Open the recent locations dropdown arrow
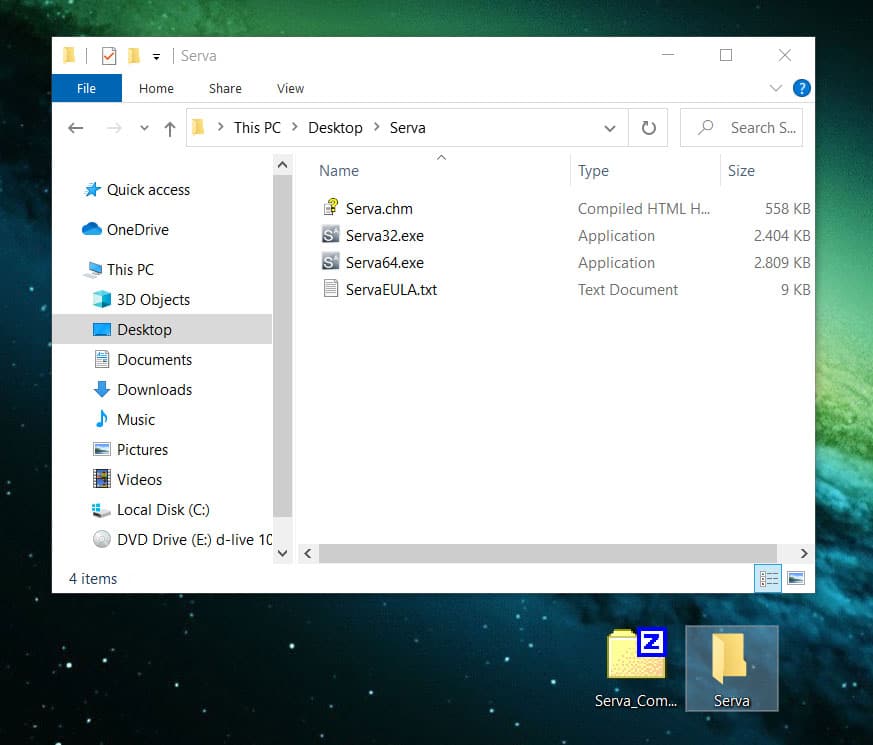873x745 pixels. pyautogui.click(x=144, y=128)
